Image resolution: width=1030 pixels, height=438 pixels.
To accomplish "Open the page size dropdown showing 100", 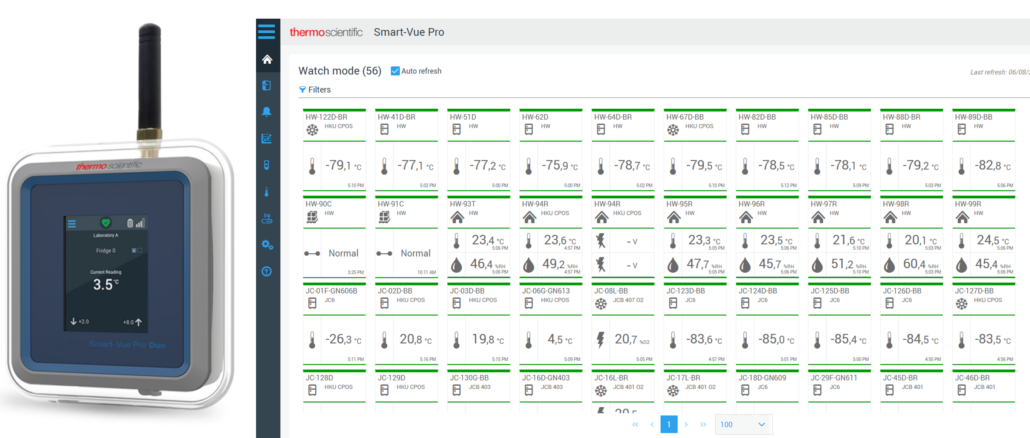I will coord(745,425).
